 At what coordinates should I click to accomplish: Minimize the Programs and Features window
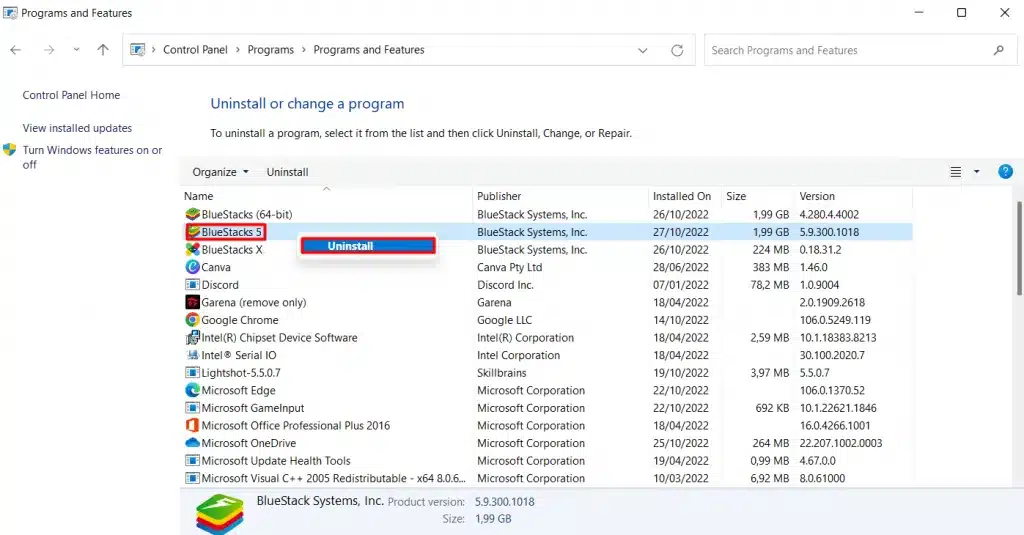[x=919, y=12]
